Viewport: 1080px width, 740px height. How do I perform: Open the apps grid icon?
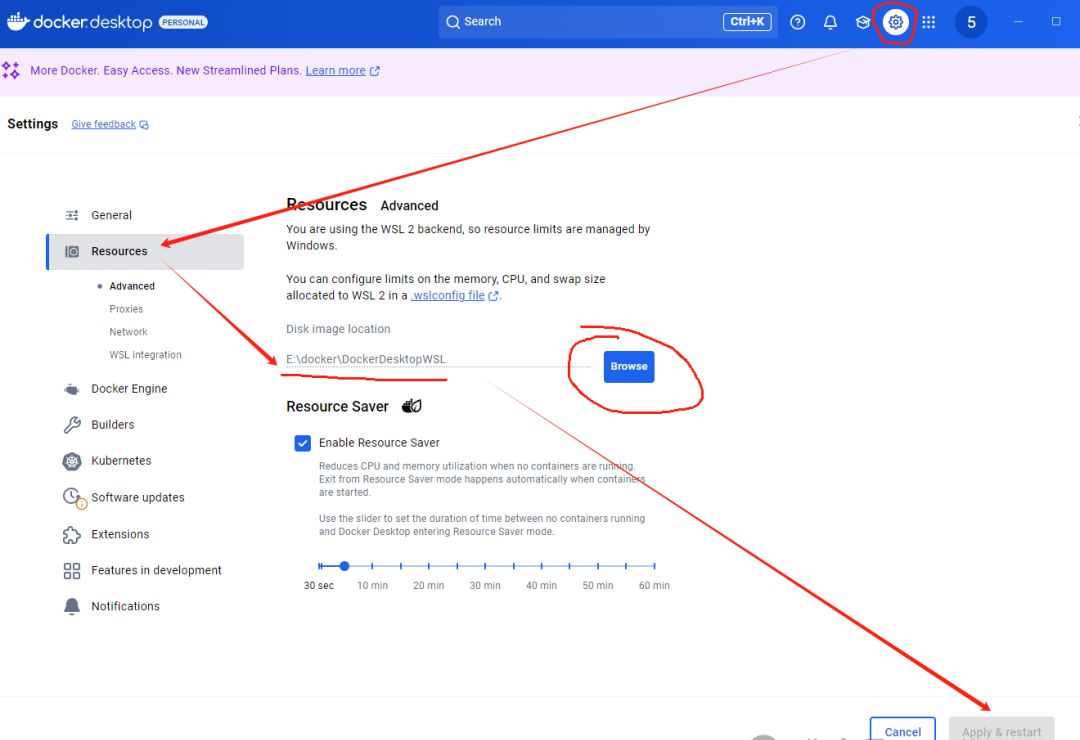(929, 22)
